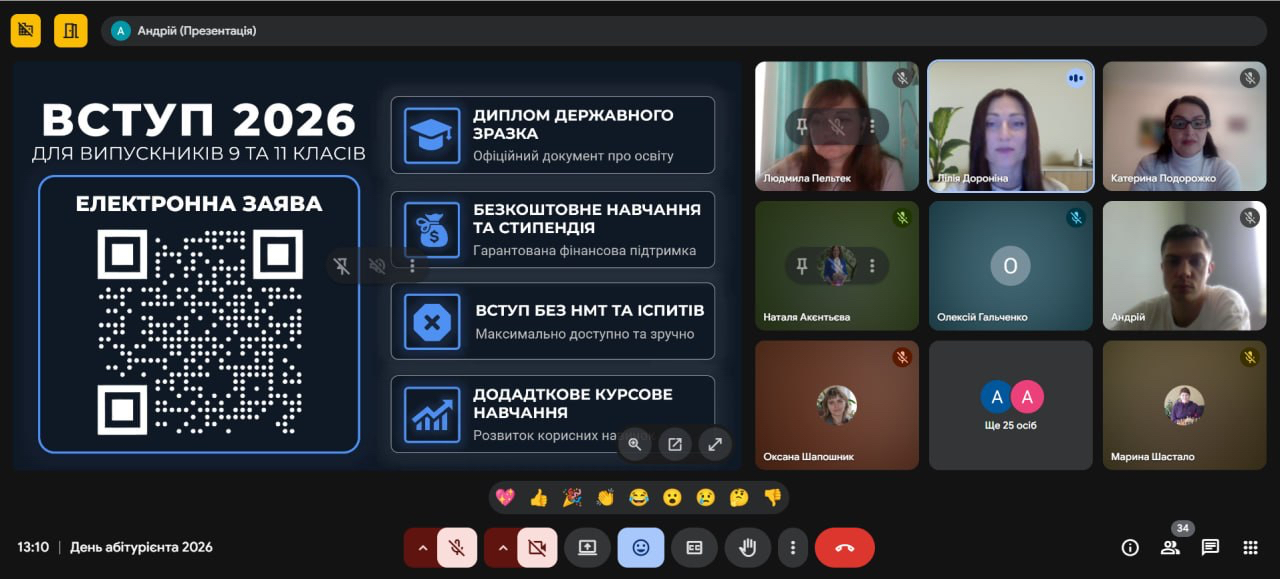Pin Людмила Пельтек's video tile
This screenshot has height=579, width=1280.
click(801, 126)
